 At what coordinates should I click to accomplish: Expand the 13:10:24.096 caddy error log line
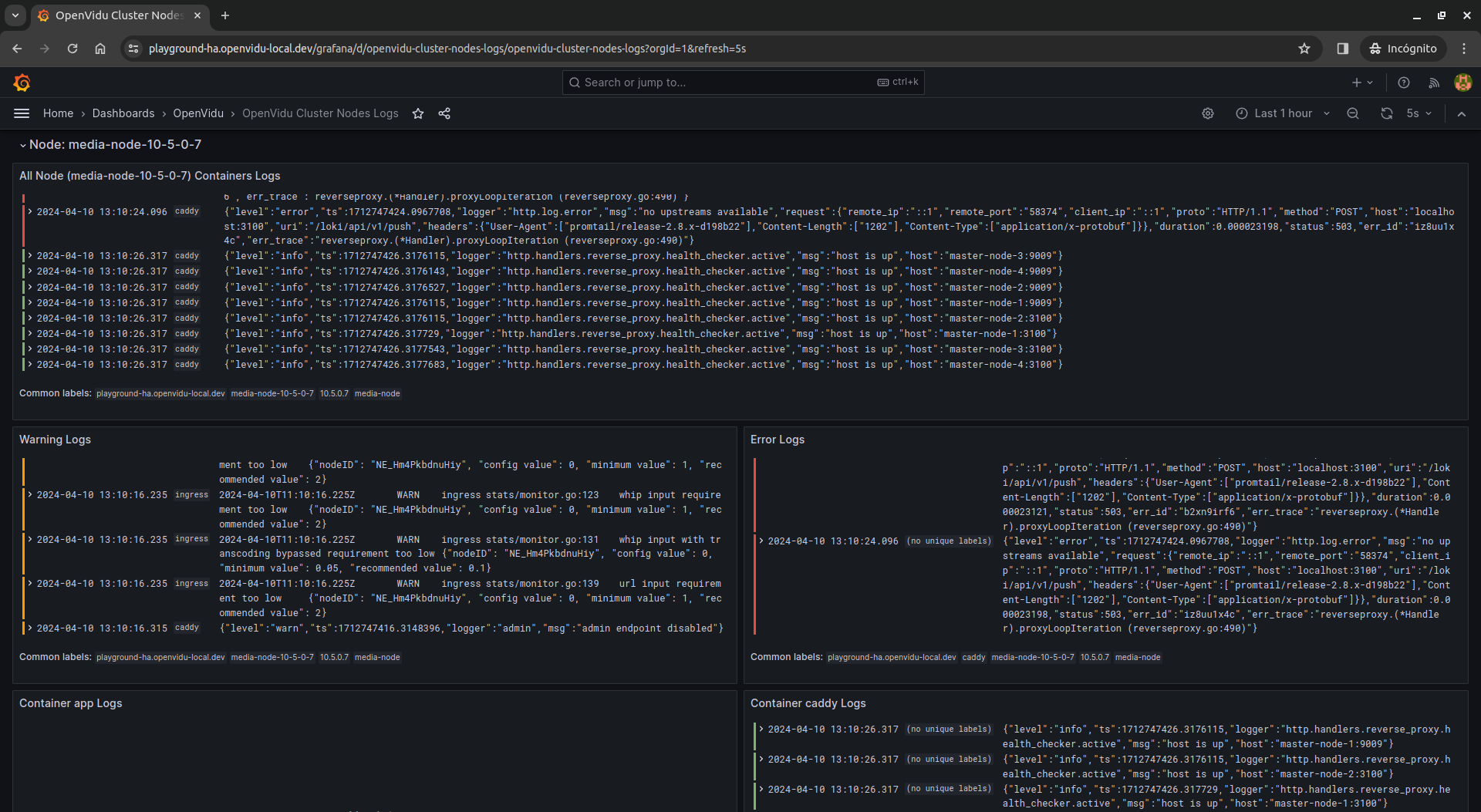pos(30,211)
